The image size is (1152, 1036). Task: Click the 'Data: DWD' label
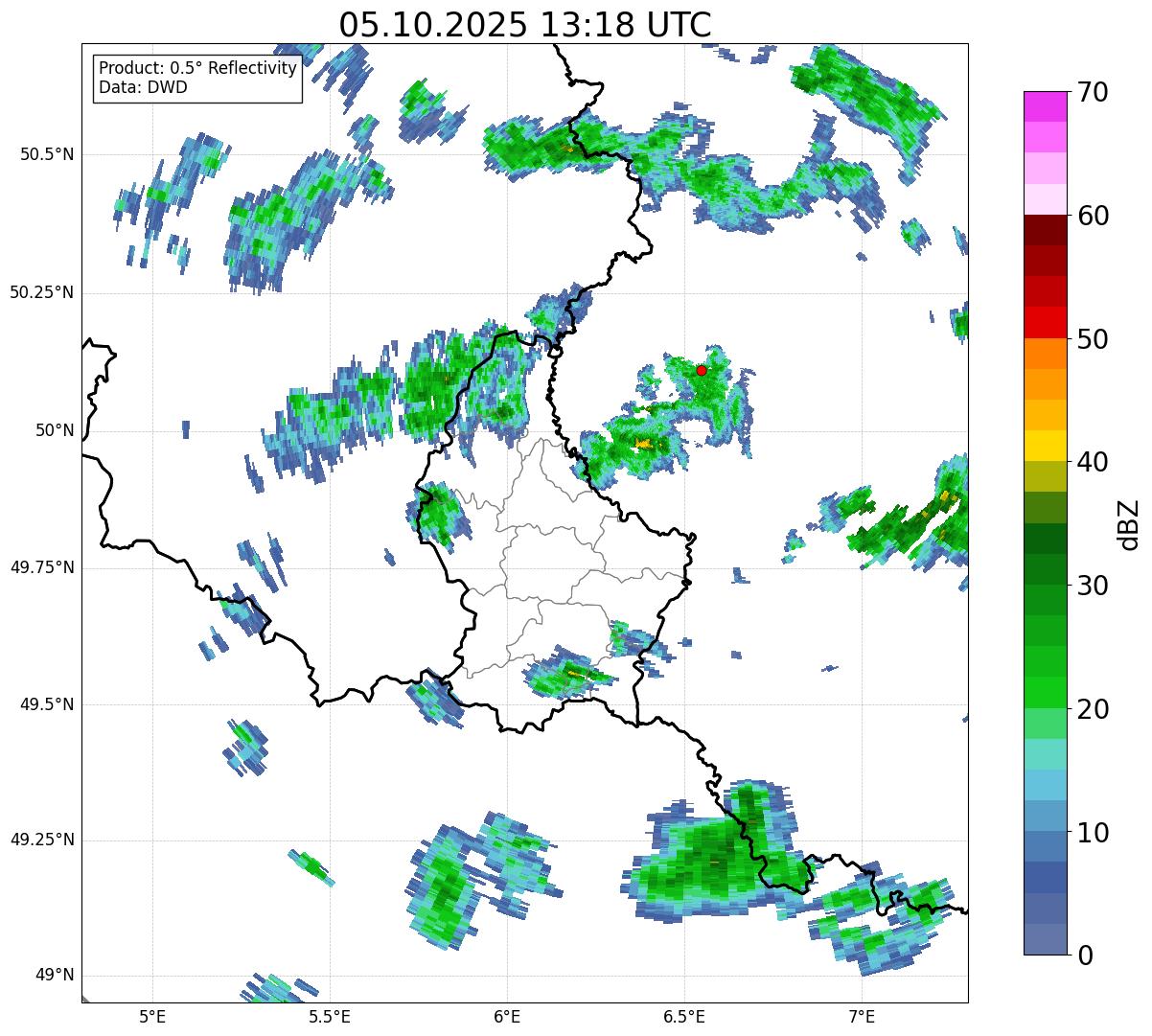tap(144, 87)
